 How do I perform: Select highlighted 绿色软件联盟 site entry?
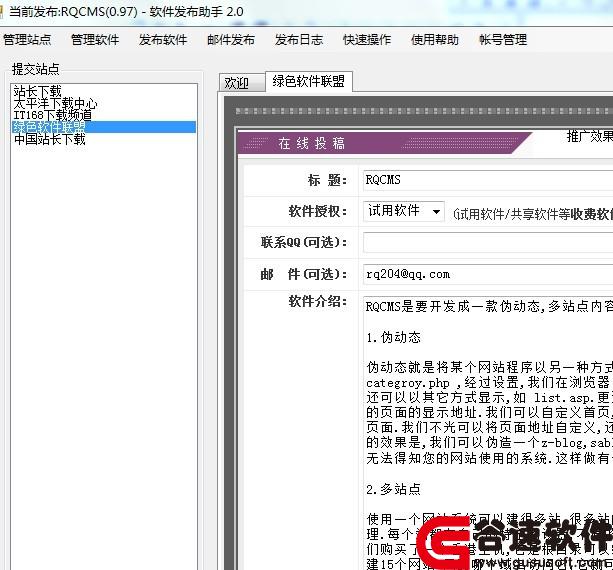point(104,127)
